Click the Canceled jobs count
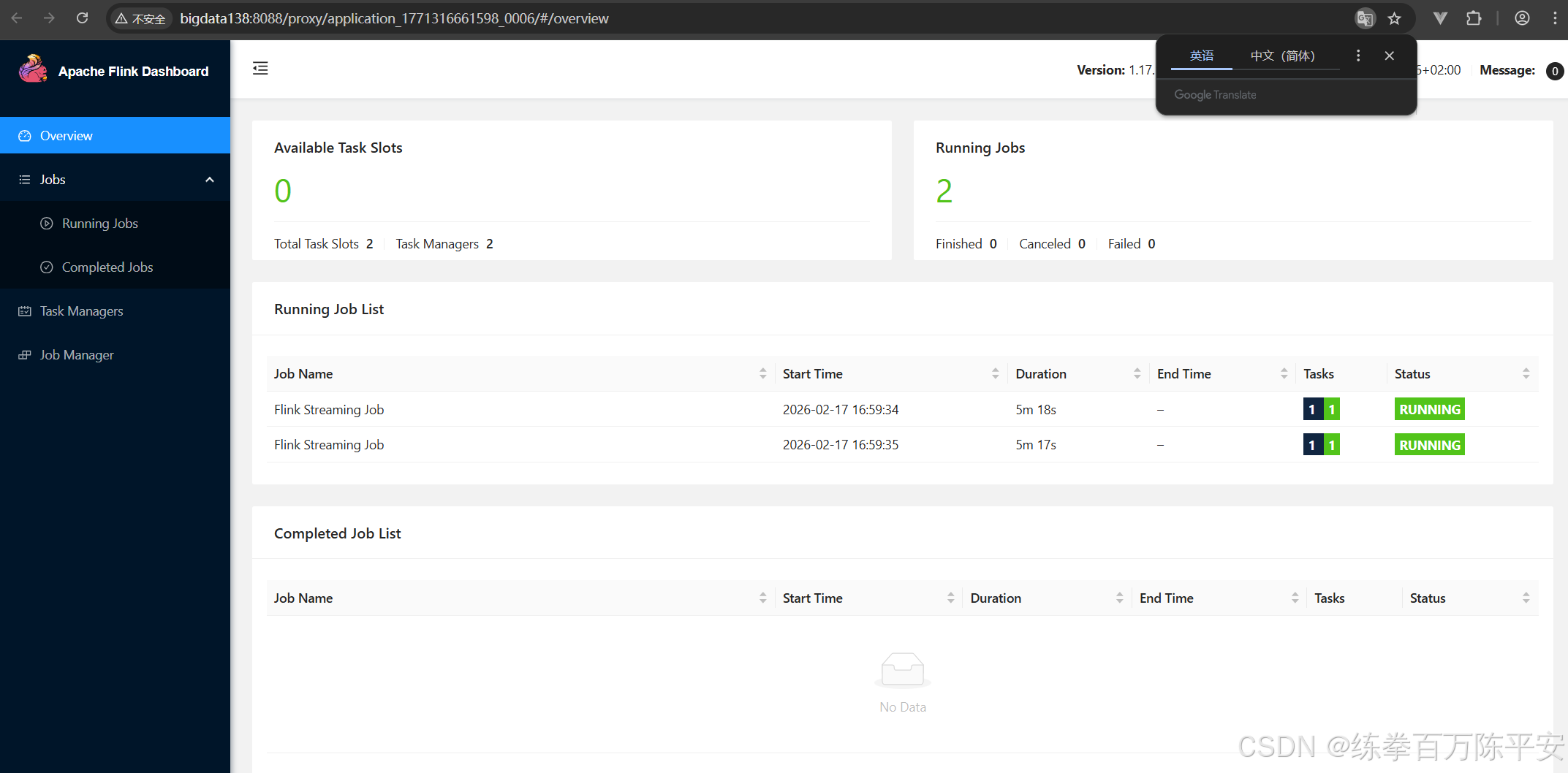The image size is (1568, 773). click(1081, 244)
